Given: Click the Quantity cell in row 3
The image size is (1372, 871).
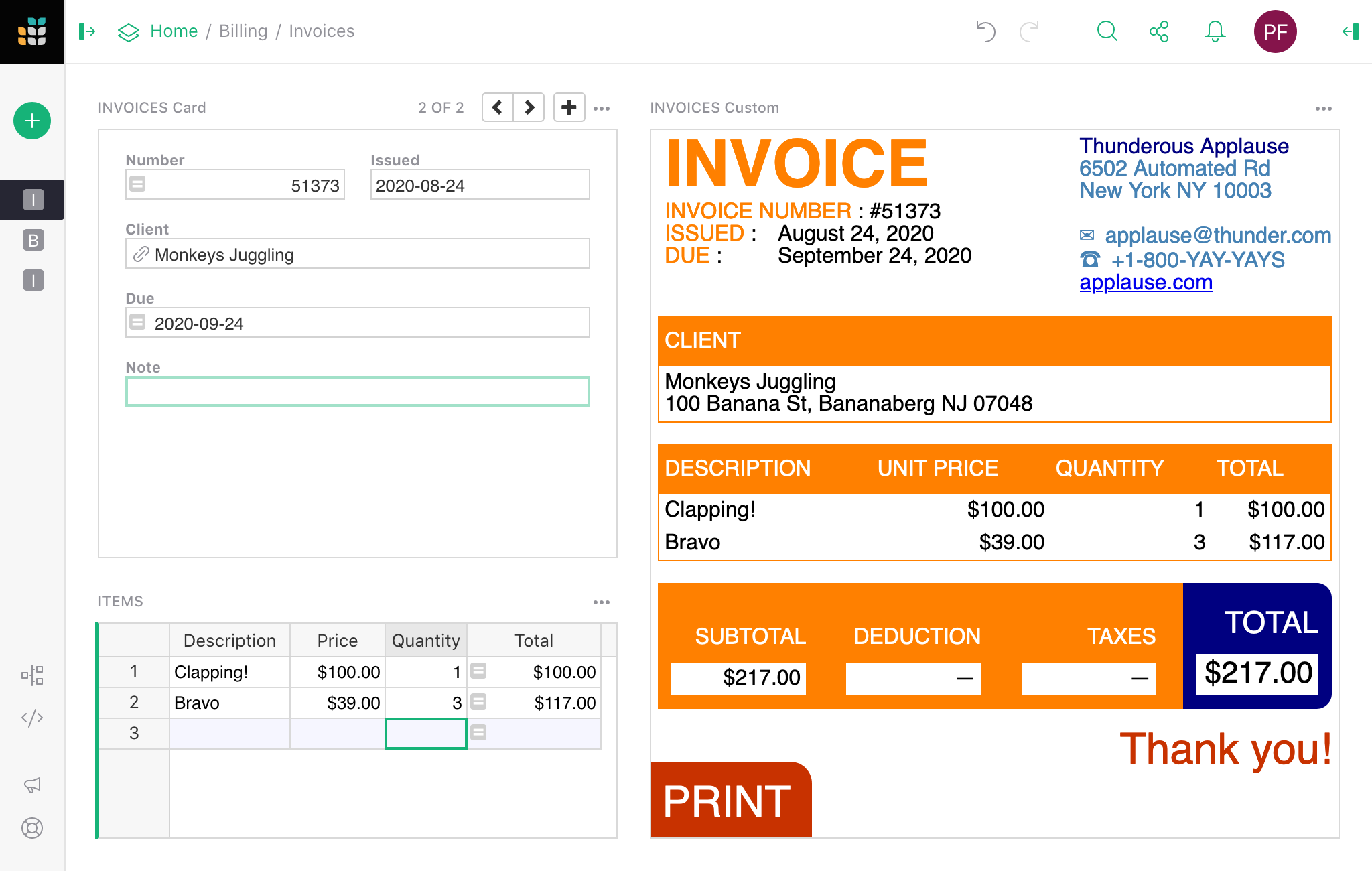Looking at the screenshot, I should click(x=425, y=732).
